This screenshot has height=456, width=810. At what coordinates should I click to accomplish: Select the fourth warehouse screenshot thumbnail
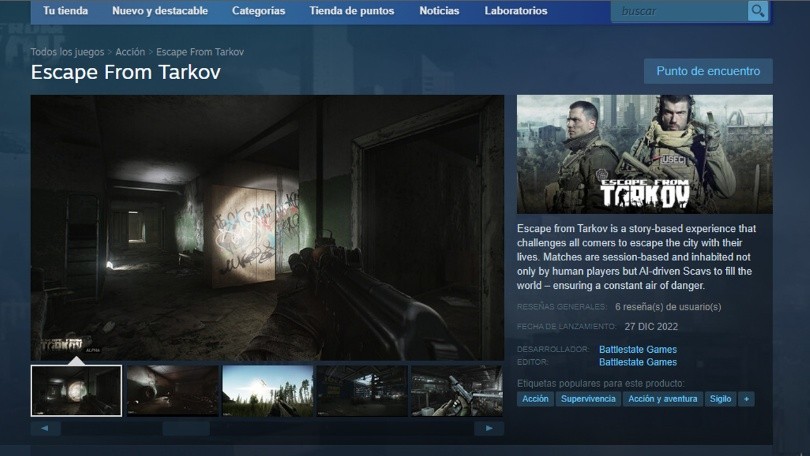coord(362,390)
